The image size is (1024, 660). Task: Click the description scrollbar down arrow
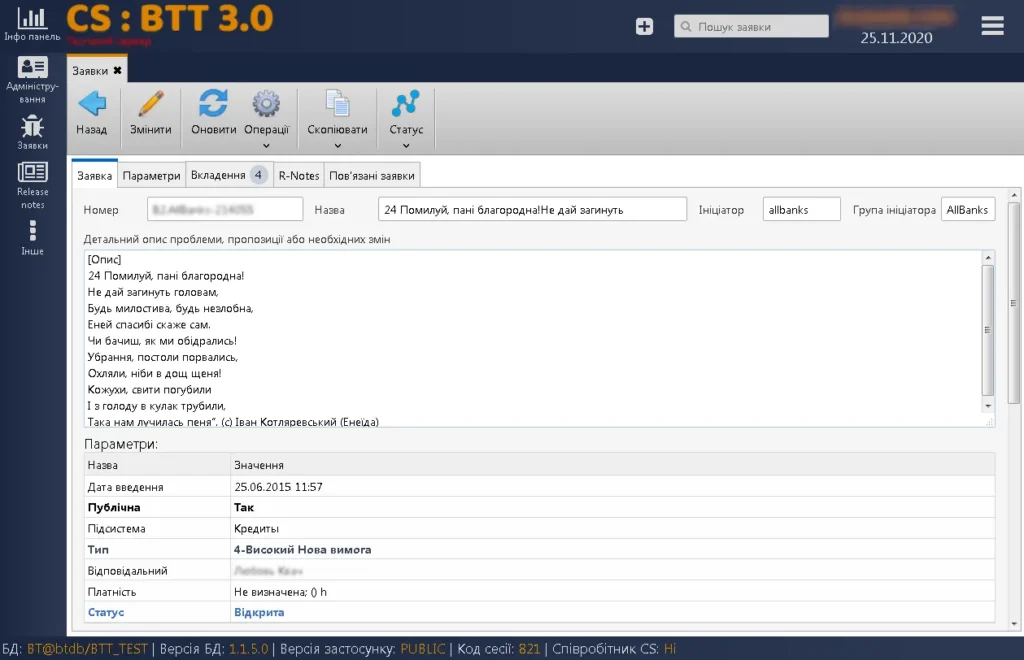(x=988, y=405)
